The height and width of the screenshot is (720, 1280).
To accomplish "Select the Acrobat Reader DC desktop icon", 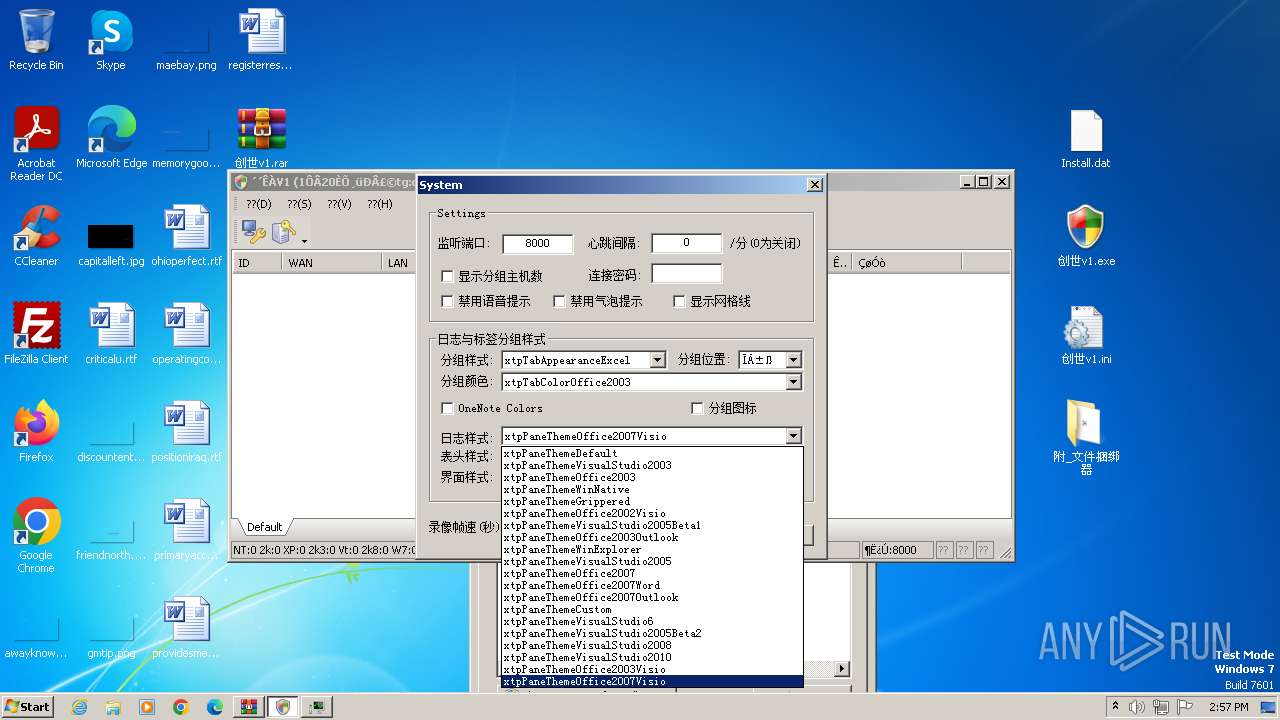I will 36,144.
